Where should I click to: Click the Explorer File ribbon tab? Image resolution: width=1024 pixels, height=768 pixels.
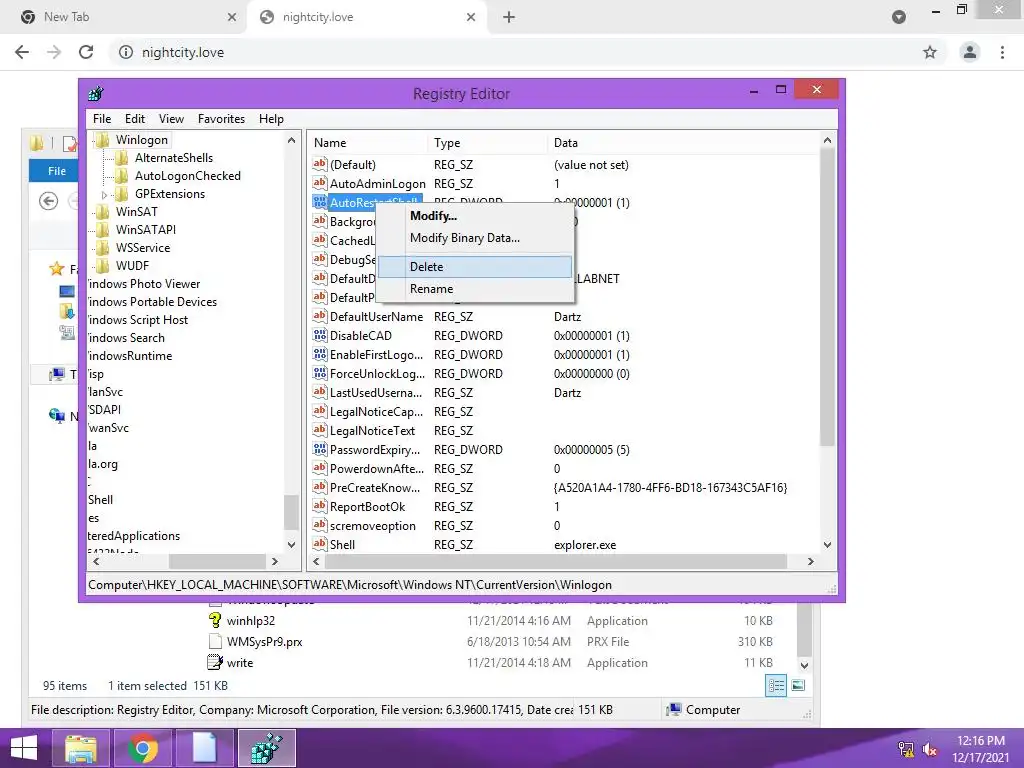tap(56, 171)
